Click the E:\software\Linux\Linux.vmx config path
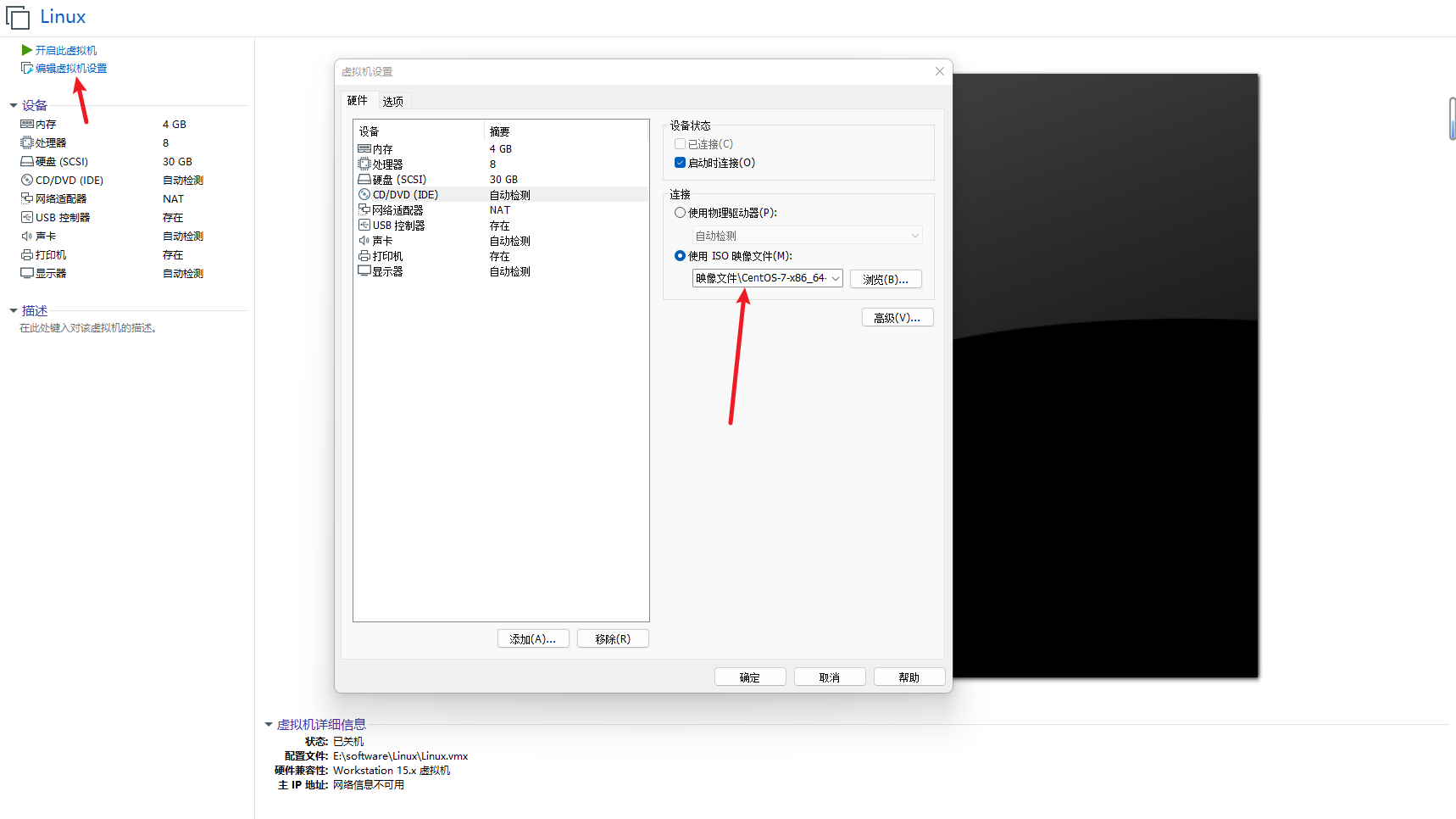Viewport: 1456px width, 819px height. click(x=400, y=756)
